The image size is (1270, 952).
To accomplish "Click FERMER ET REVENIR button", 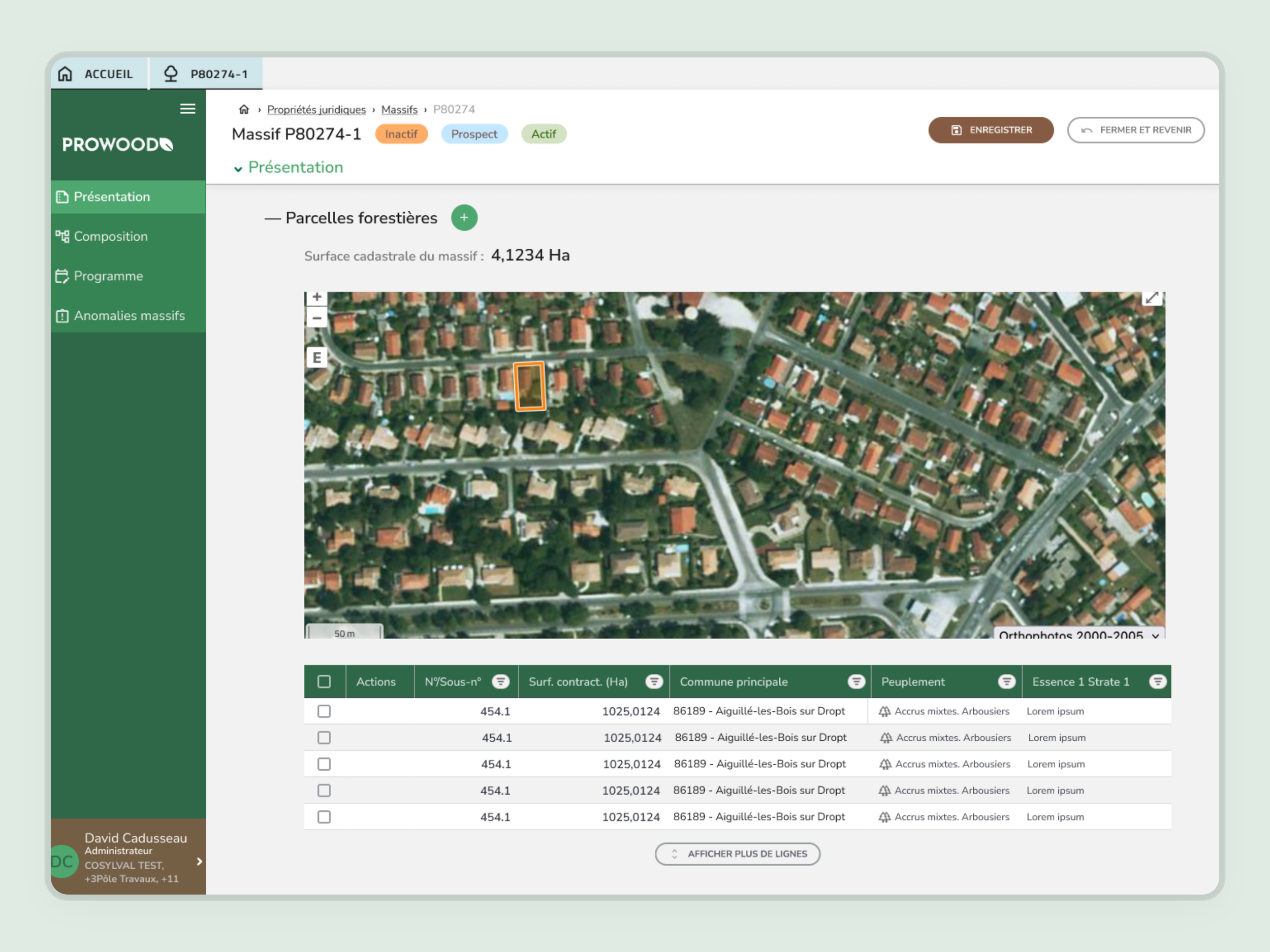I will pos(1136,130).
